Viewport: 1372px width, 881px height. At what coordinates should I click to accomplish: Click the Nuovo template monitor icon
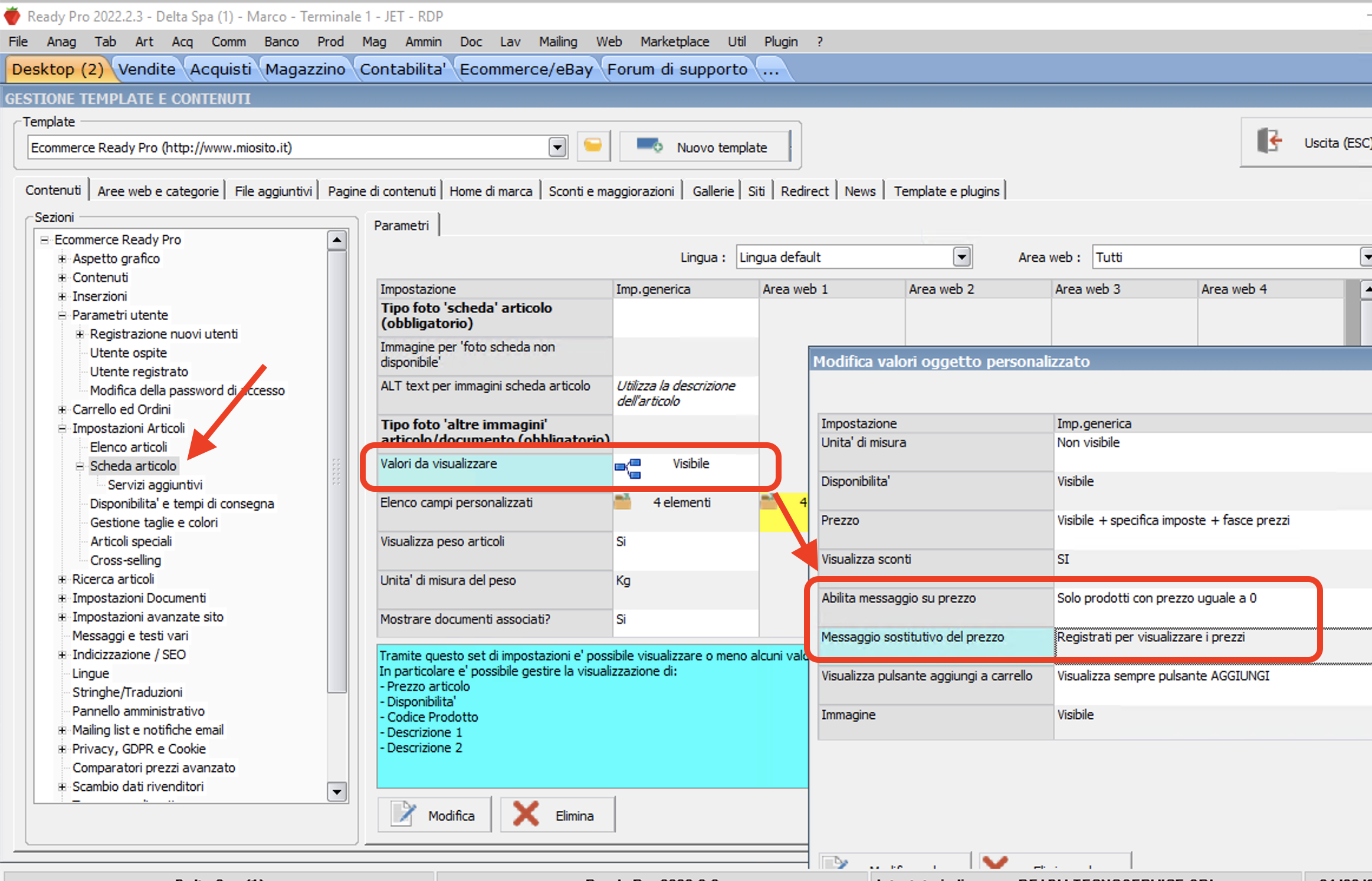click(x=649, y=146)
